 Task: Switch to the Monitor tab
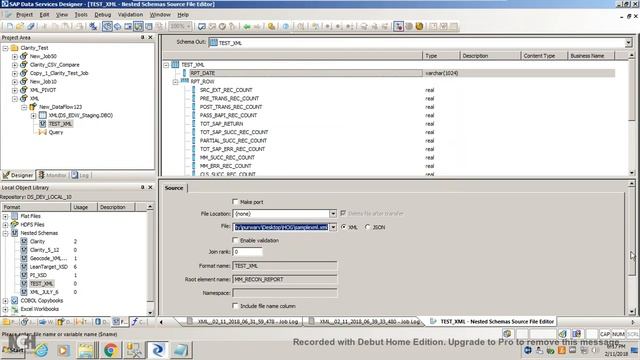coord(53,175)
